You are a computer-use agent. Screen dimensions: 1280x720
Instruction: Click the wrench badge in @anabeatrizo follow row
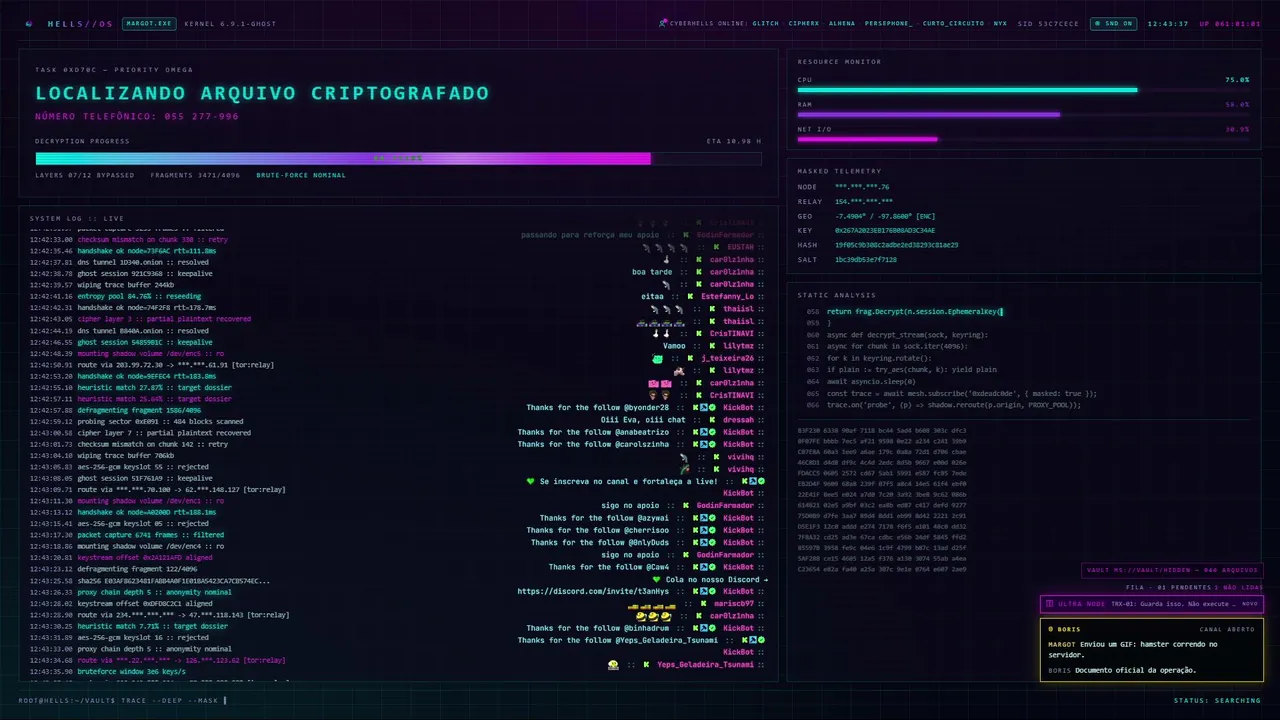click(703, 432)
